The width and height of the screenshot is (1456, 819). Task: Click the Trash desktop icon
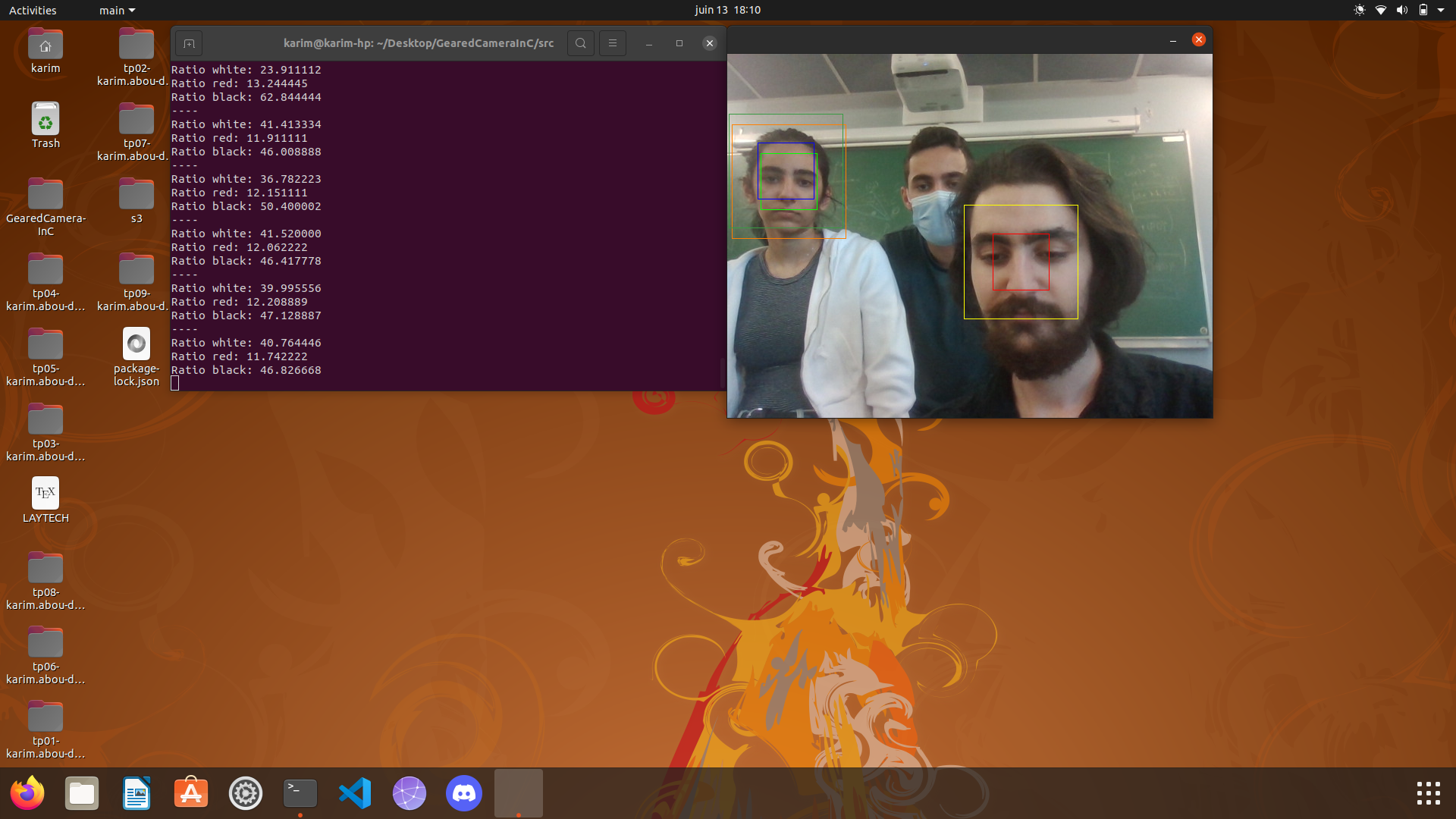coord(45,120)
